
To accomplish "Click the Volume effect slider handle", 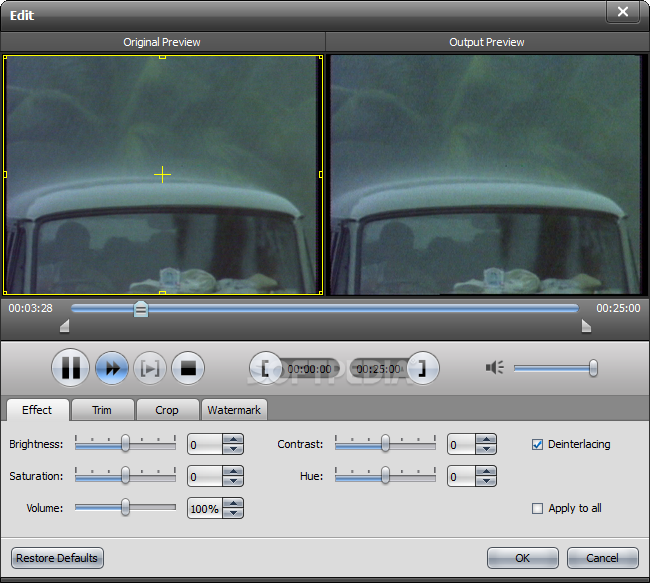I will [125, 507].
